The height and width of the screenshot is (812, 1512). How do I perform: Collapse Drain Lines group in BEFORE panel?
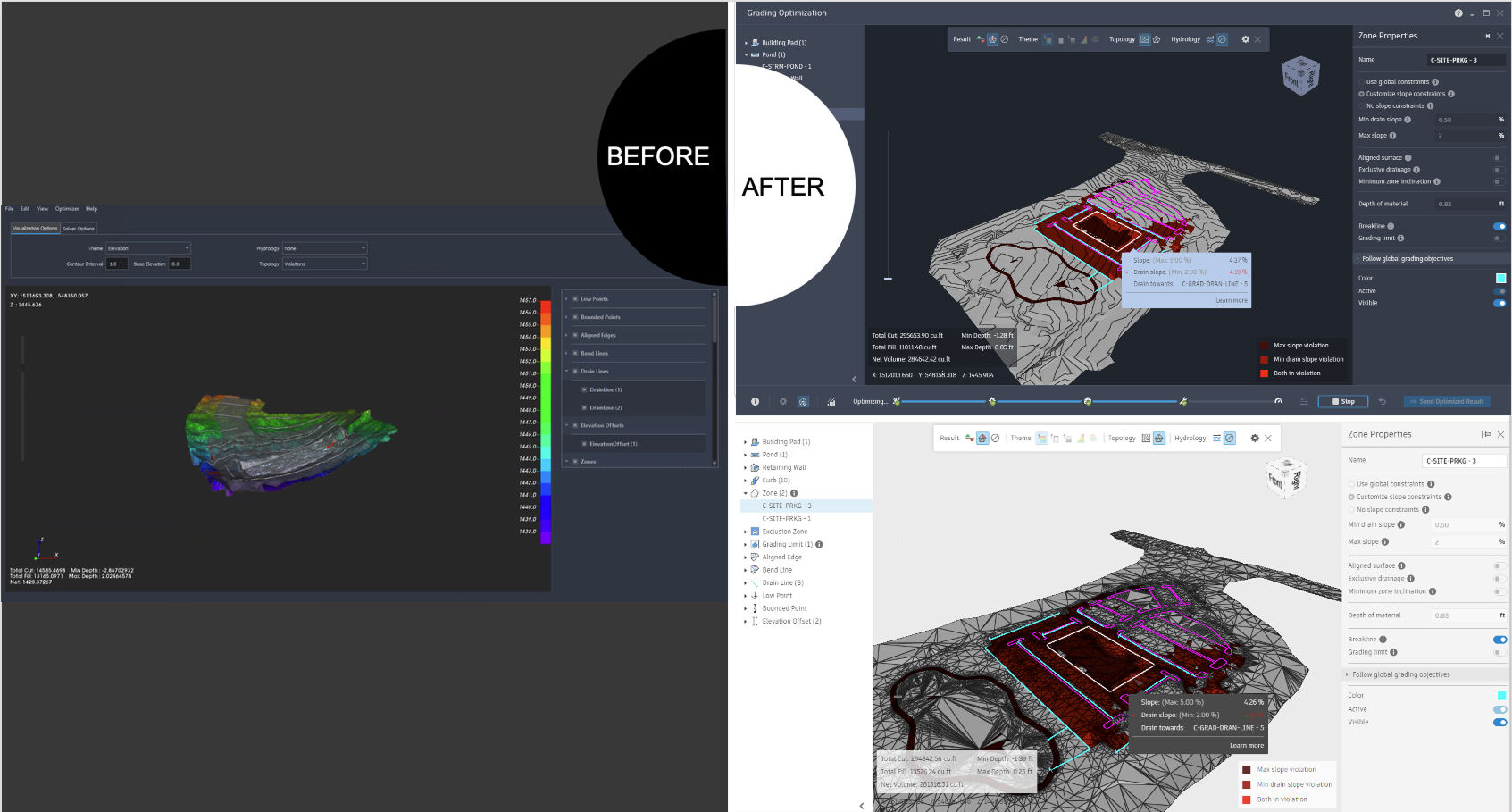pyautogui.click(x=566, y=371)
